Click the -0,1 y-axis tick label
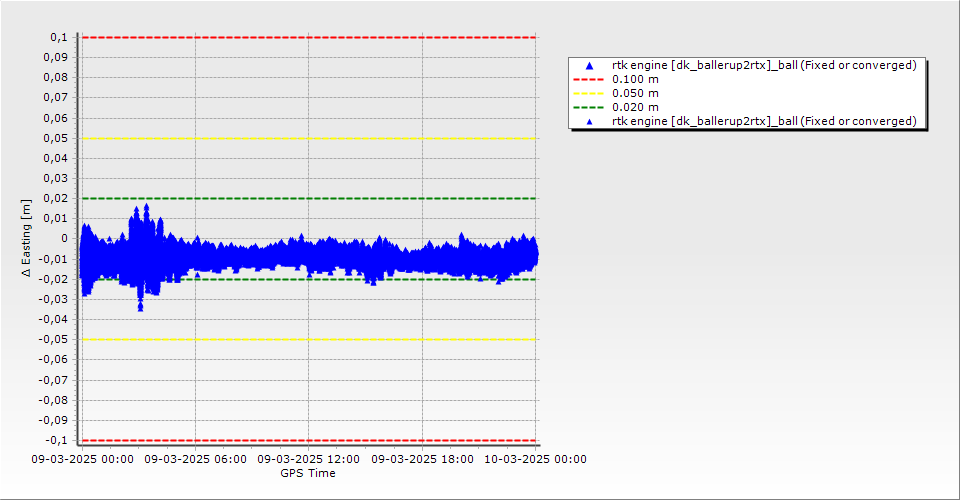Viewport: 960px width, 500px height. tap(56, 440)
